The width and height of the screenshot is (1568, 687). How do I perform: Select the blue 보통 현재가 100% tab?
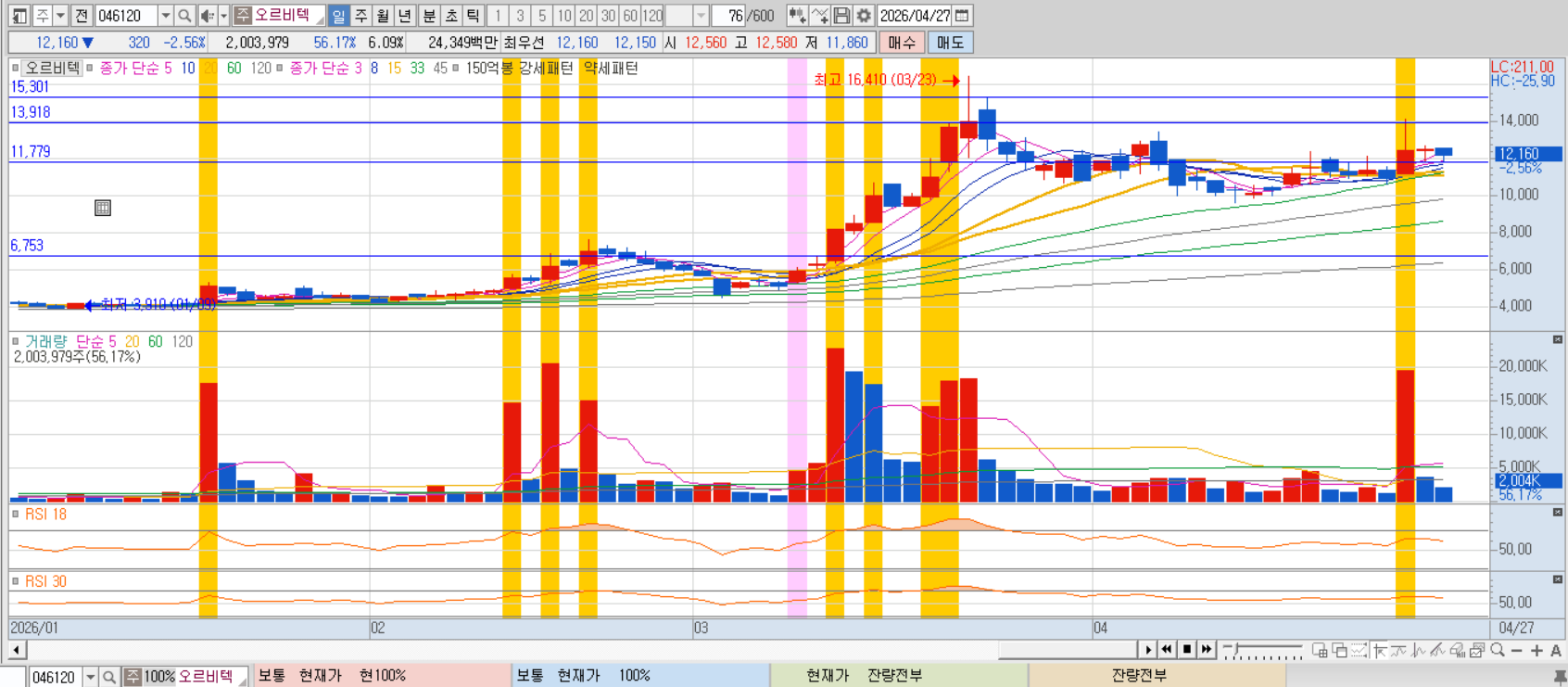click(x=640, y=676)
